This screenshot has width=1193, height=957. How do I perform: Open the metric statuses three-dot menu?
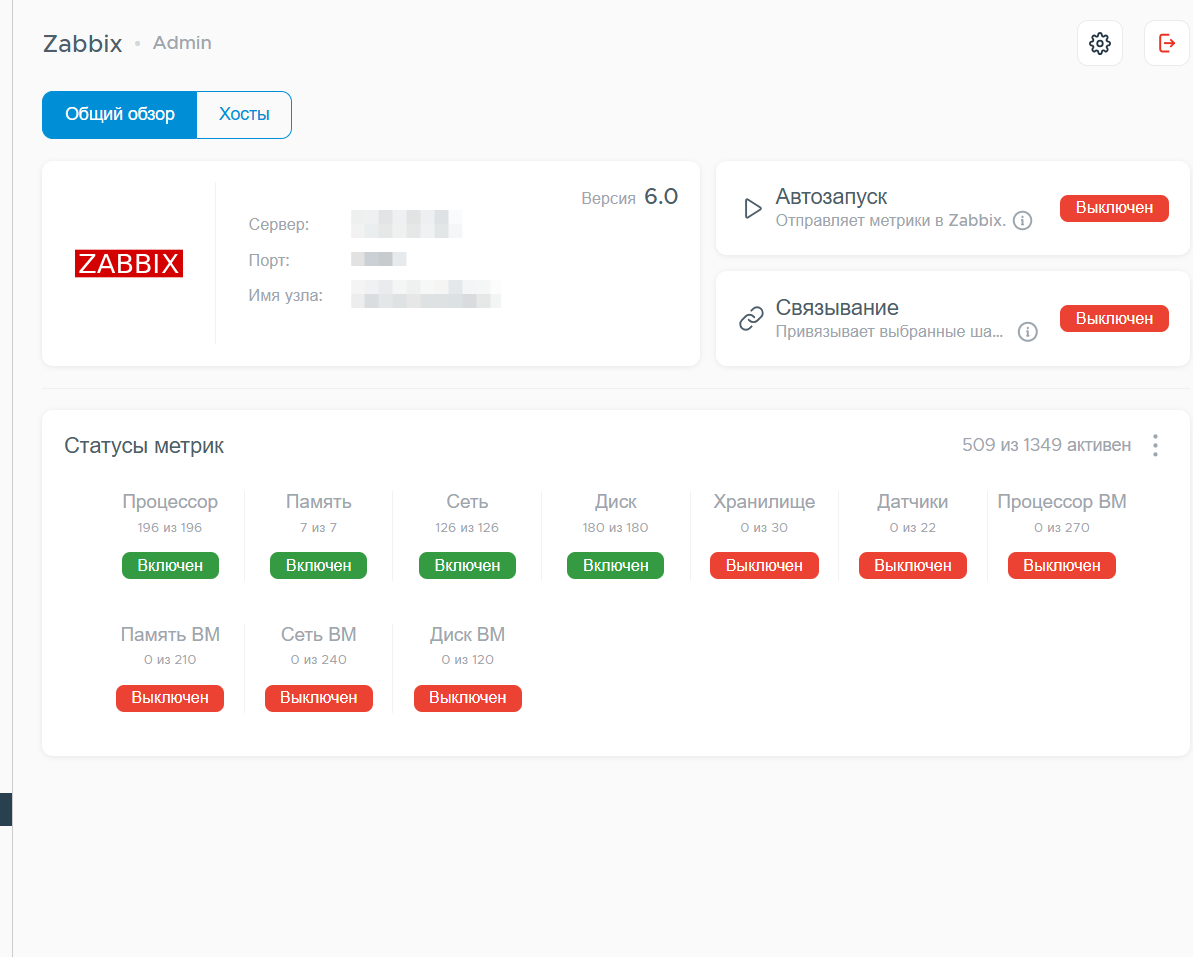[1155, 445]
